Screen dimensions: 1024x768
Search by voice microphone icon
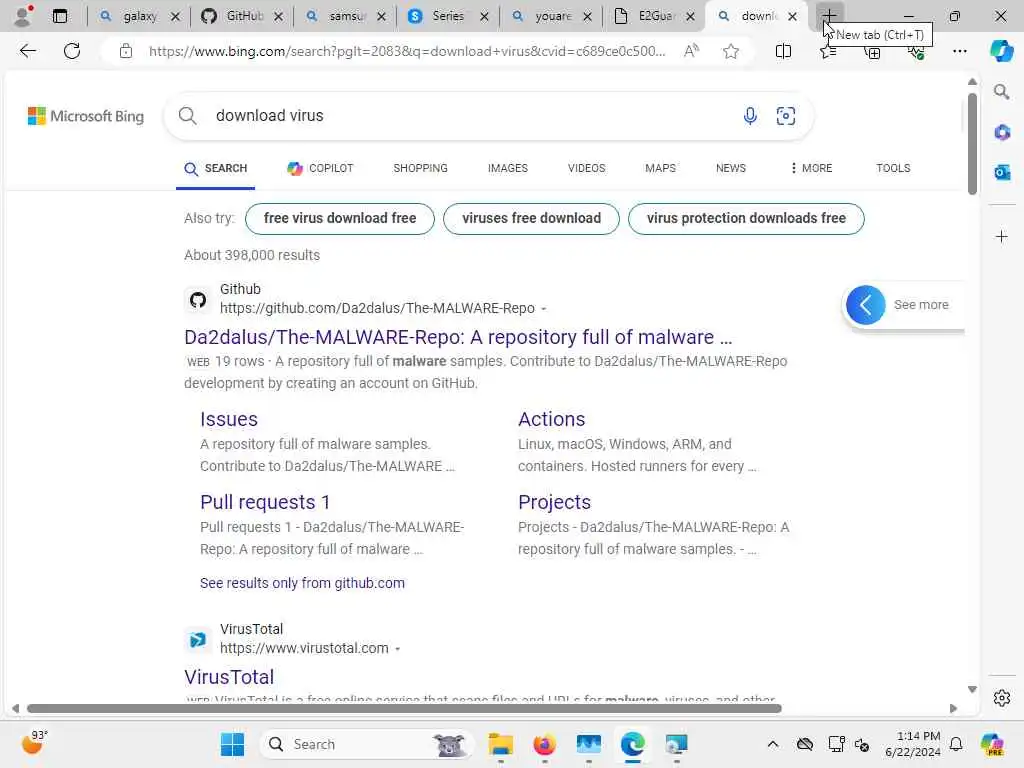click(750, 116)
